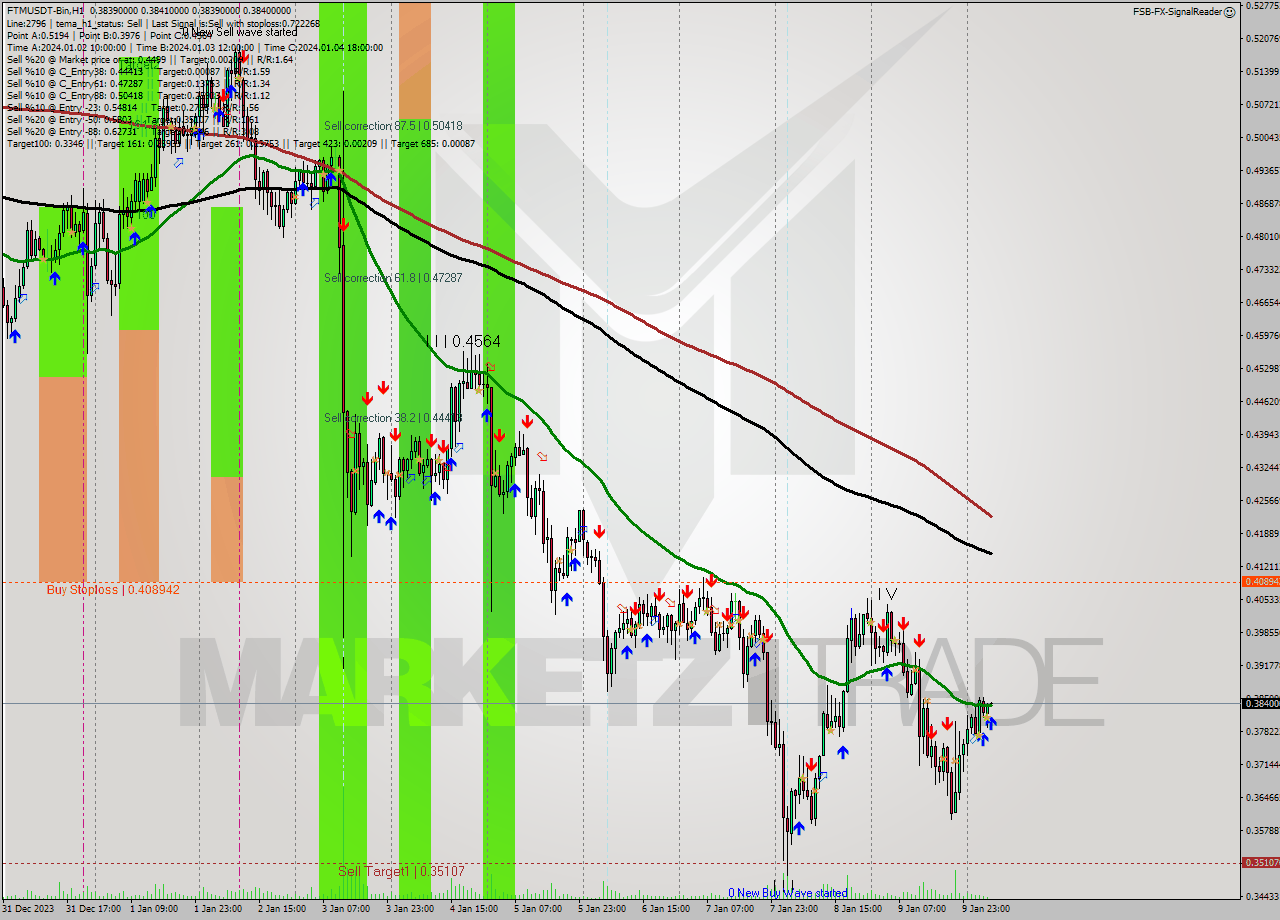Click the orange stoploss price tag 0.40894
1280x920 pixels.
[x=1260, y=581]
